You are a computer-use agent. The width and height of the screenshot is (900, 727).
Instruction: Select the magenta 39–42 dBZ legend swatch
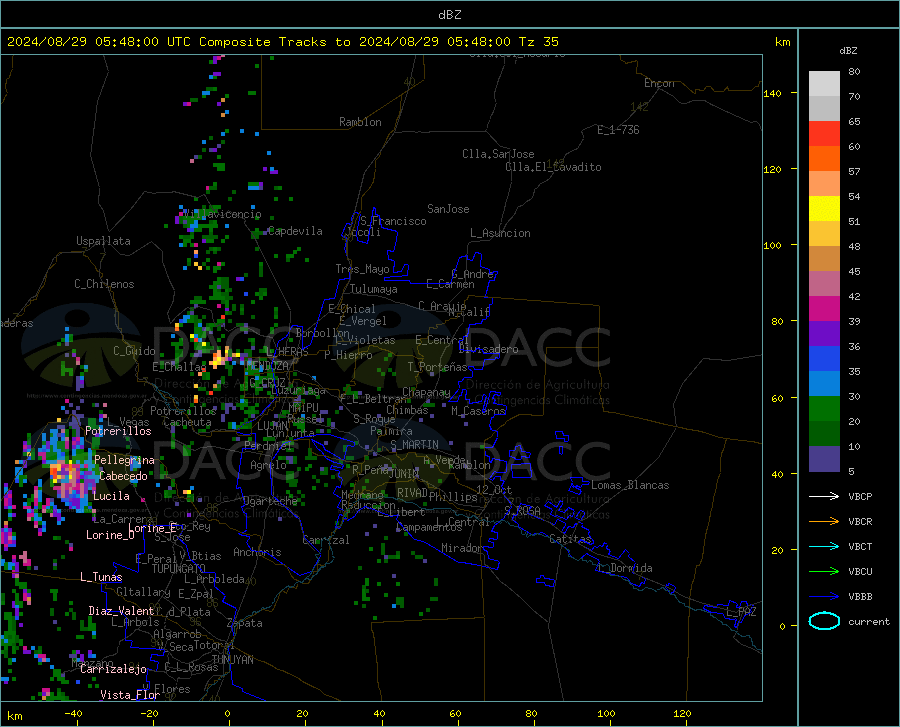[x=824, y=309]
